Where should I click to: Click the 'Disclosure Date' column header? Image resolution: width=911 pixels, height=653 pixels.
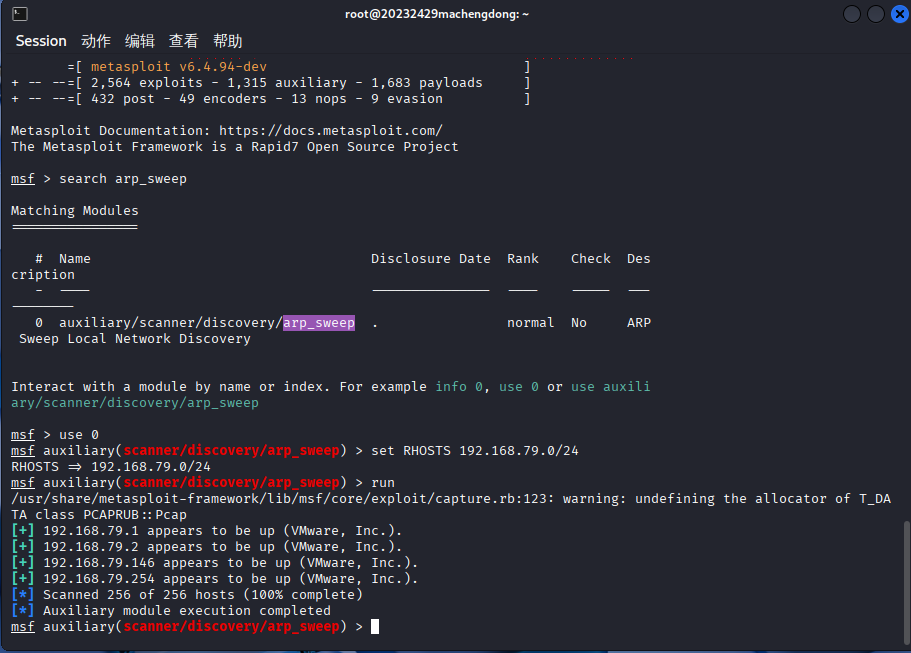[x=431, y=259]
